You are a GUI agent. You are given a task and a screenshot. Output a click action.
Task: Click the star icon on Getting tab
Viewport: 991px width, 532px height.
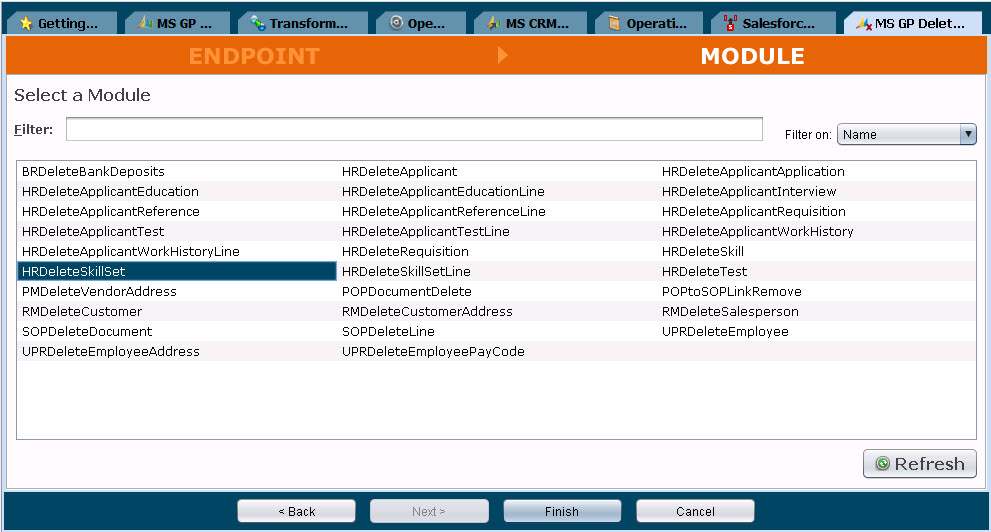tap(26, 23)
